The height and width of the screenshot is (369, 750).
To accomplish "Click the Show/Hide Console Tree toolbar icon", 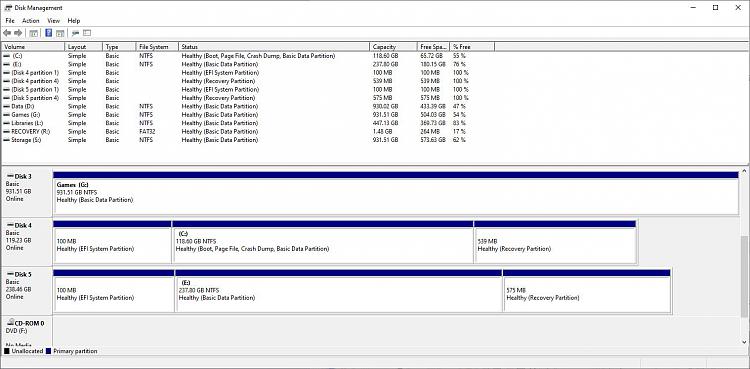I will pyautogui.click(x=33, y=33).
